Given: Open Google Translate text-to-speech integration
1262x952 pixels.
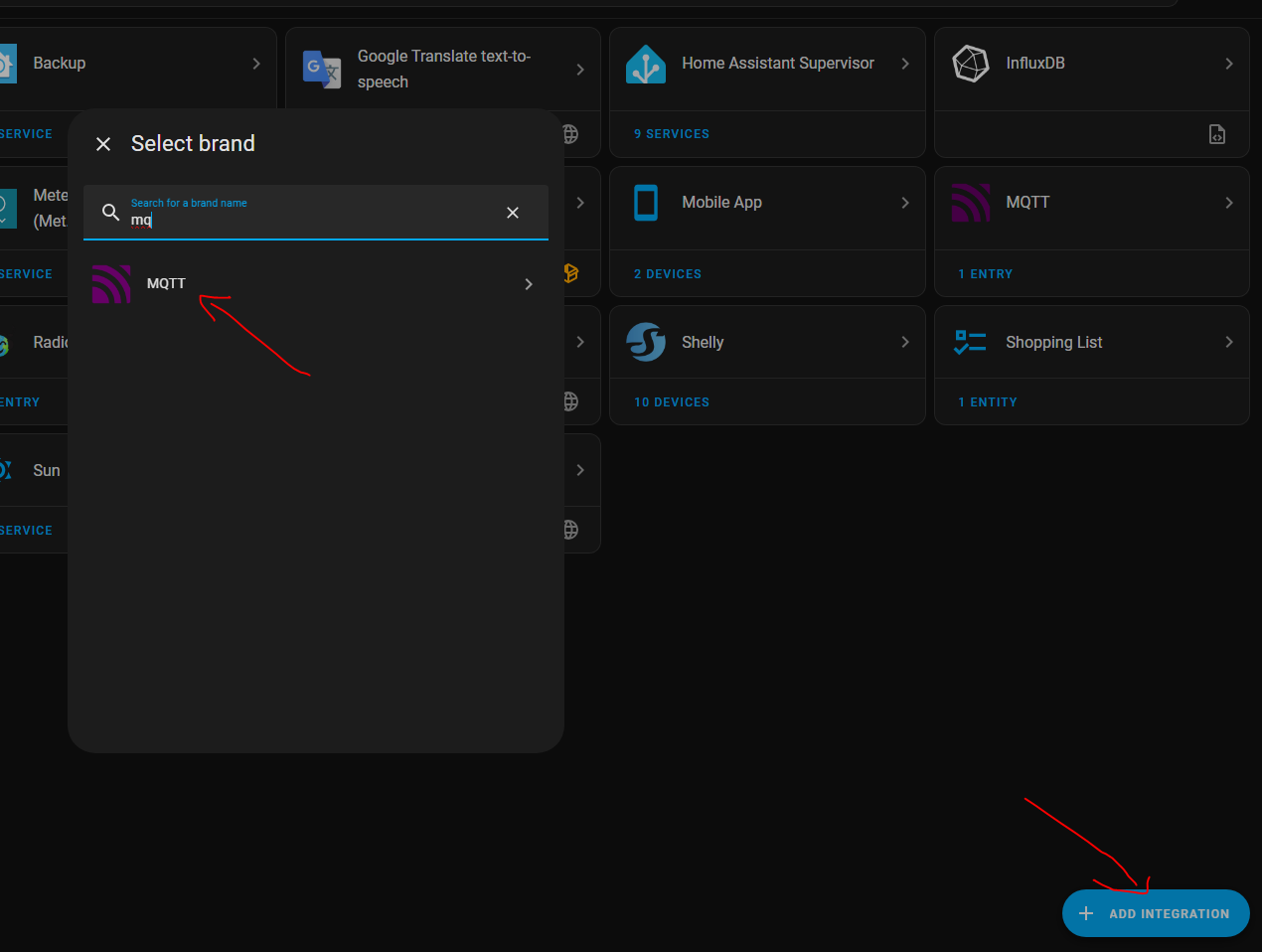Looking at the screenshot, I should click(444, 70).
